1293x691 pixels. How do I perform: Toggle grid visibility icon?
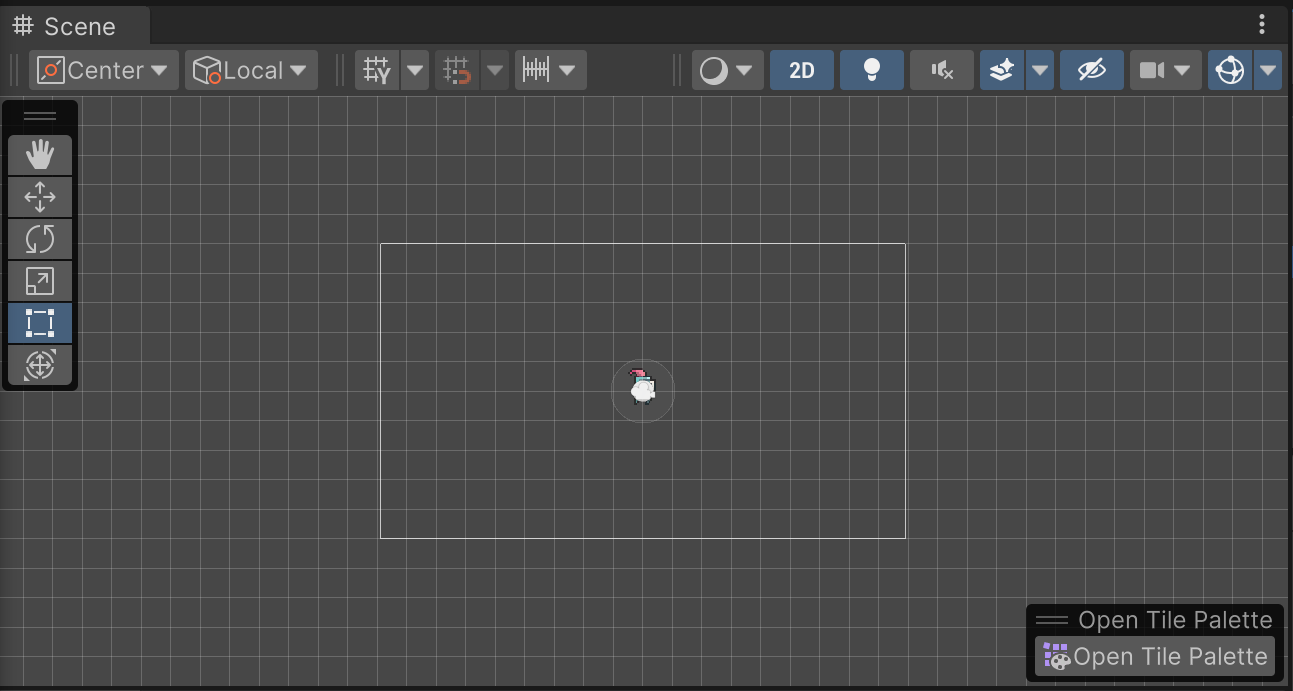coord(377,70)
